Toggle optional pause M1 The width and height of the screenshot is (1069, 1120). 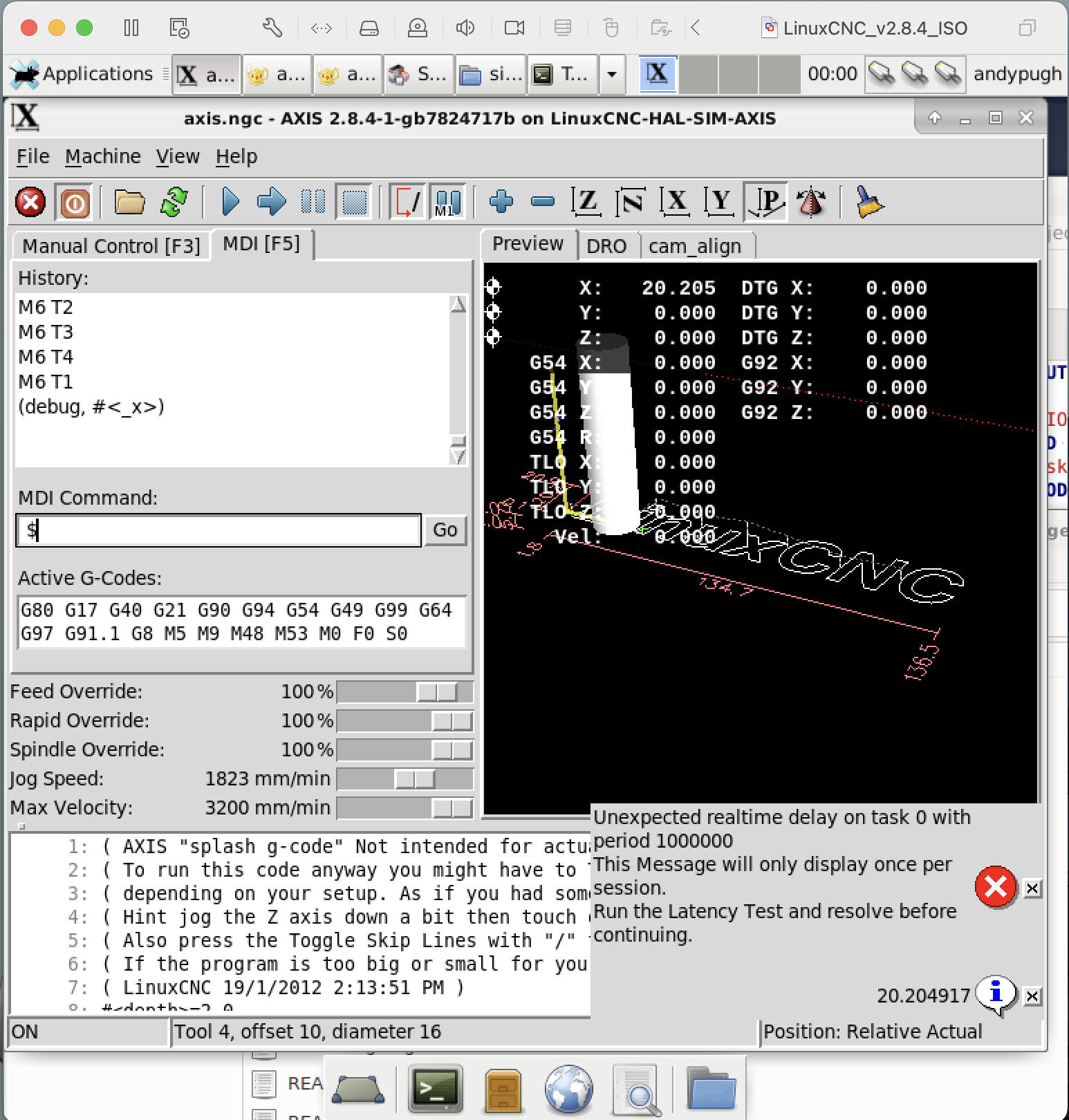tap(447, 203)
